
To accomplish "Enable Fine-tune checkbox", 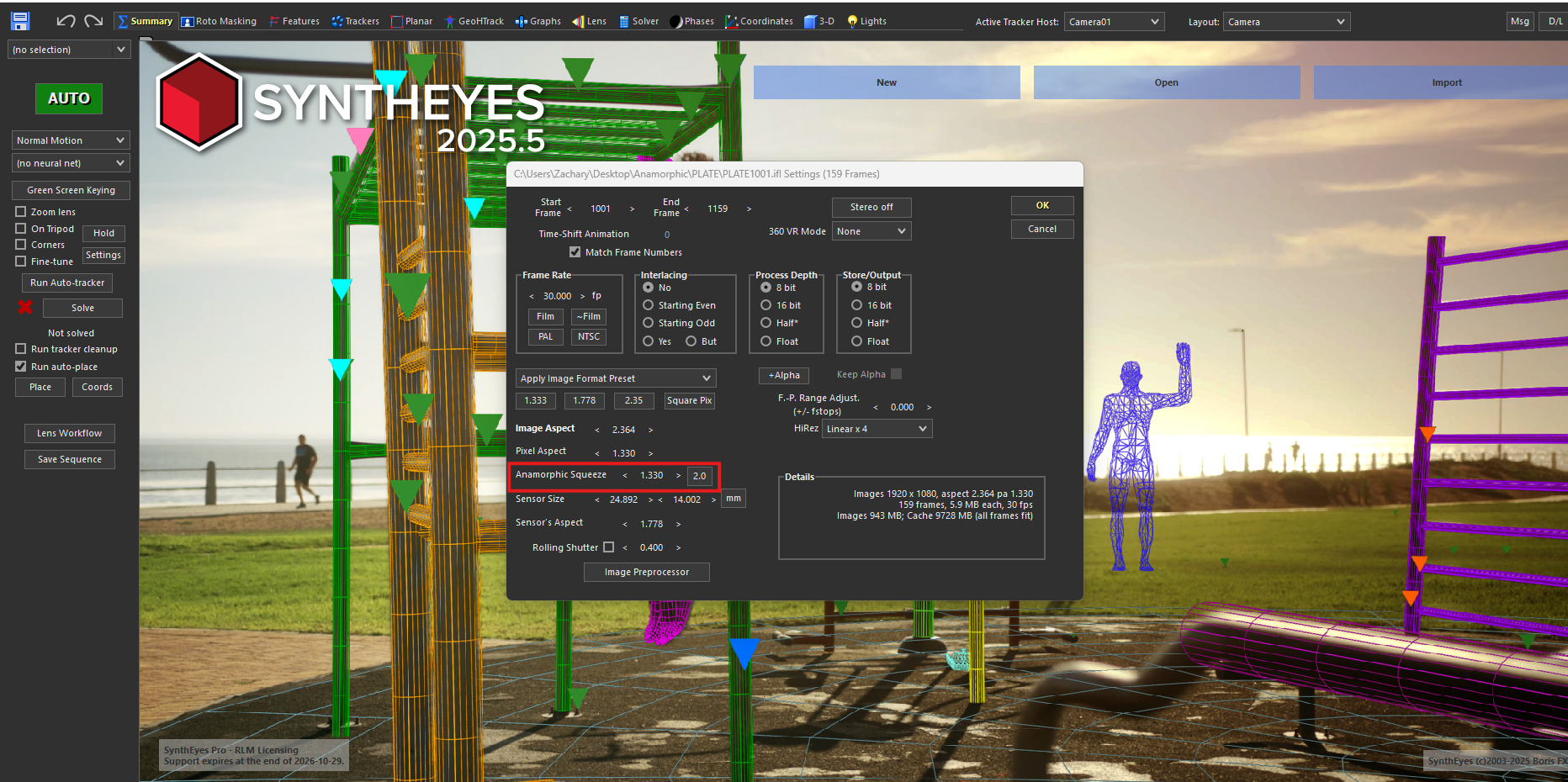I will point(21,262).
